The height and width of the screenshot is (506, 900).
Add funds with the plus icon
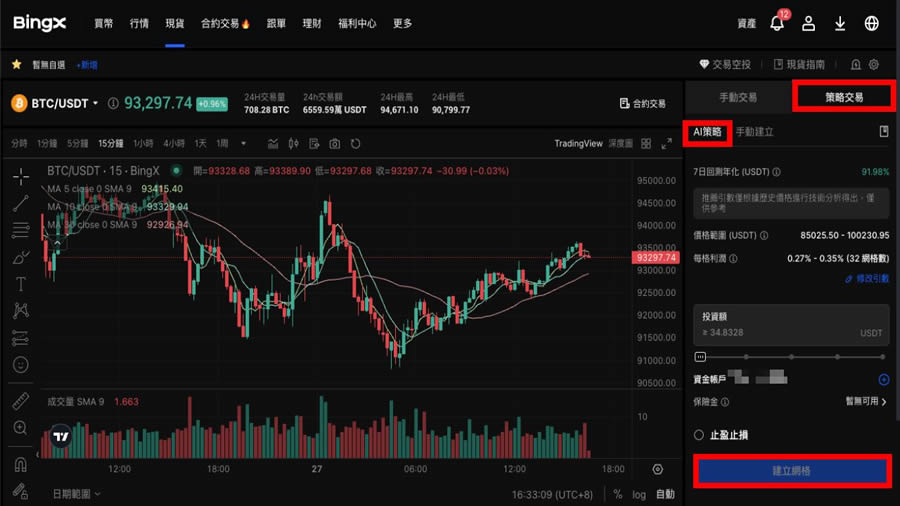pos(883,380)
